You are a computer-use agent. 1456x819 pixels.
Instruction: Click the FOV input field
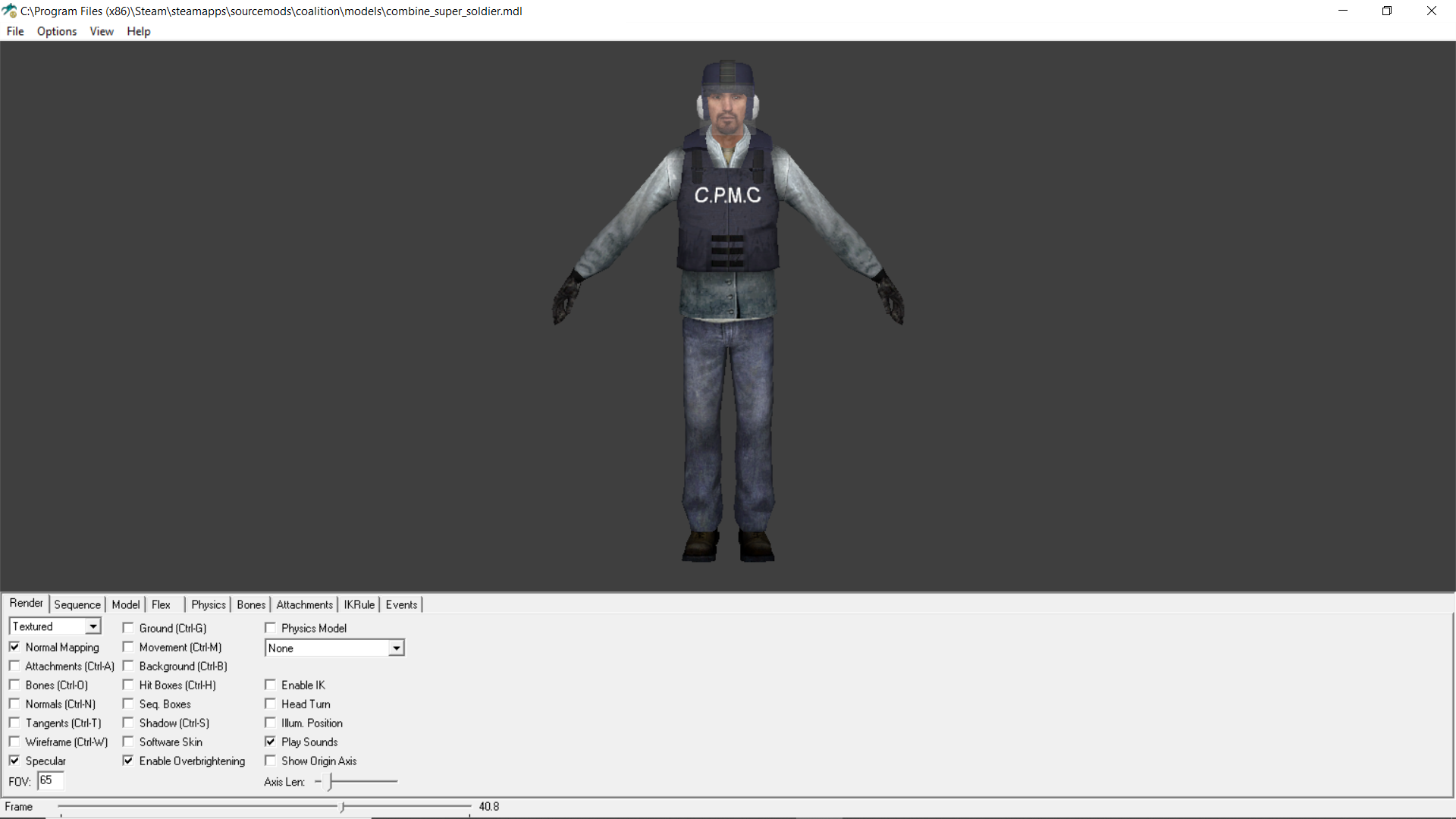pos(50,781)
